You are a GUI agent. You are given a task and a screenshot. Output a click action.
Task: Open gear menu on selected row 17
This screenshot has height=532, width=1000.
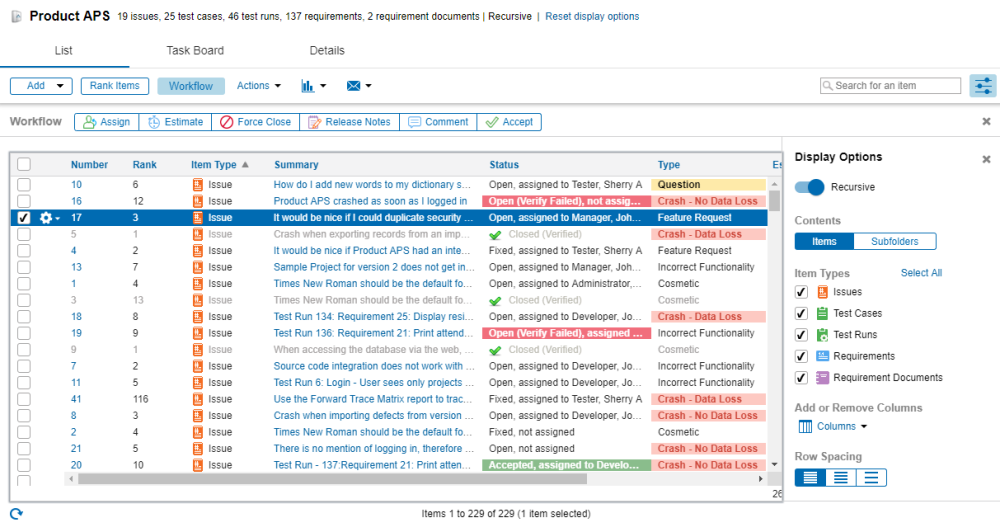click(48, 218)
